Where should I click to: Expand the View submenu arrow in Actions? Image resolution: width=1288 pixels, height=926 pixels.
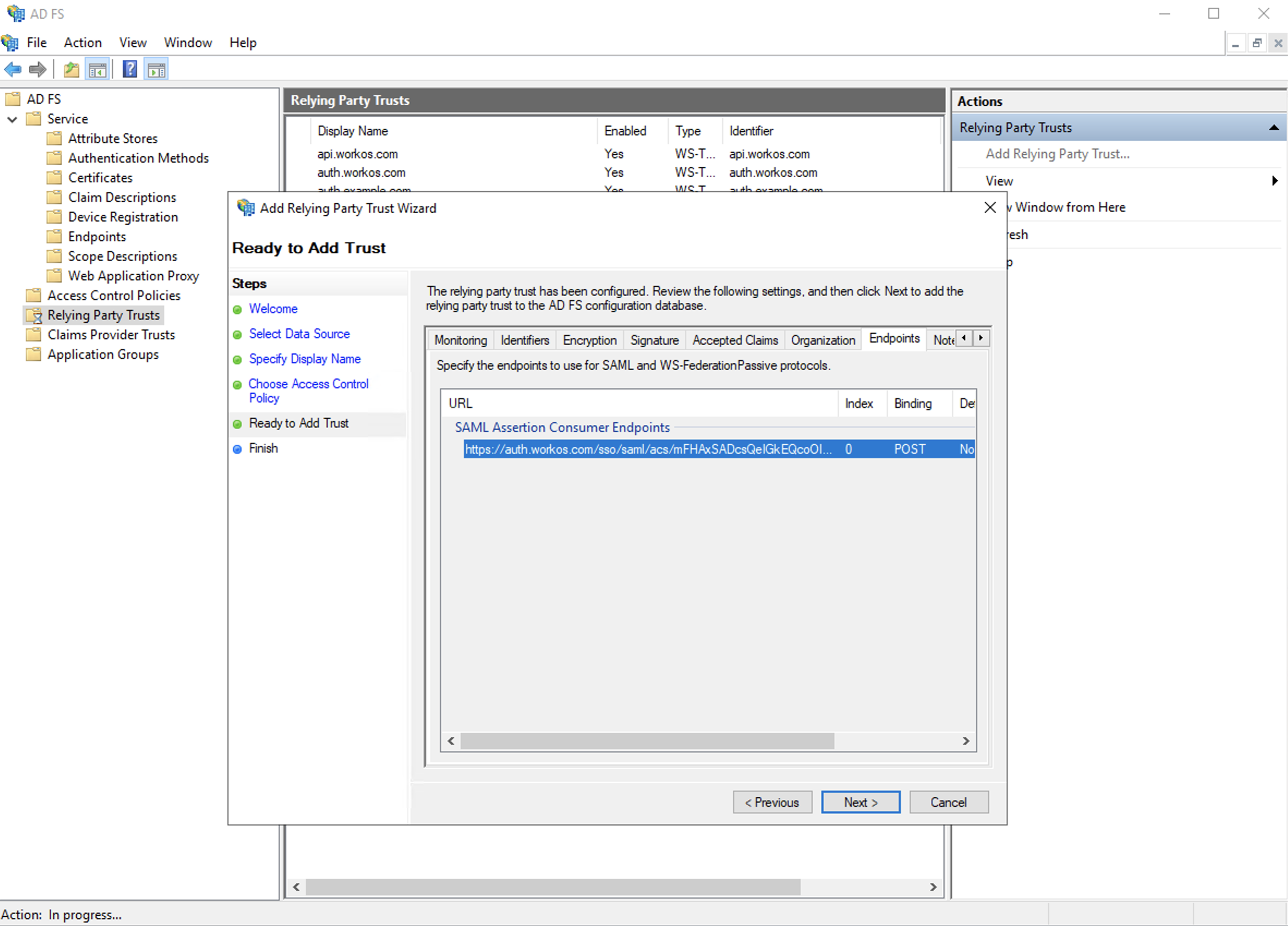[1274, 181]
